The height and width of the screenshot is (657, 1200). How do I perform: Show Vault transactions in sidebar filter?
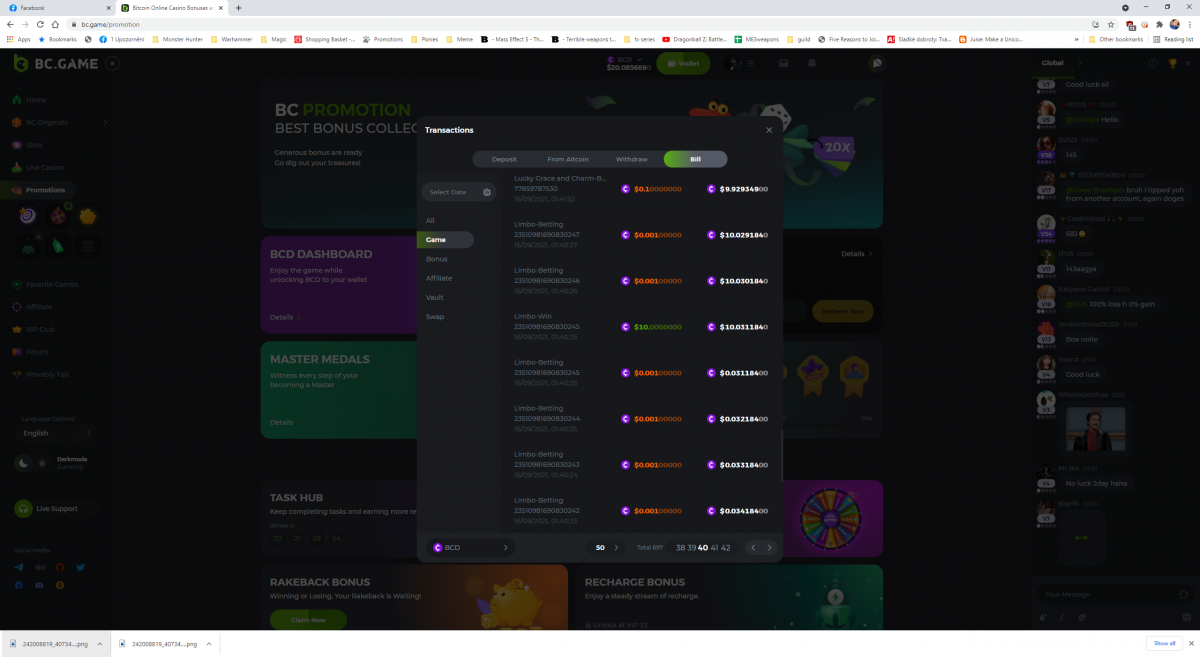435,297
